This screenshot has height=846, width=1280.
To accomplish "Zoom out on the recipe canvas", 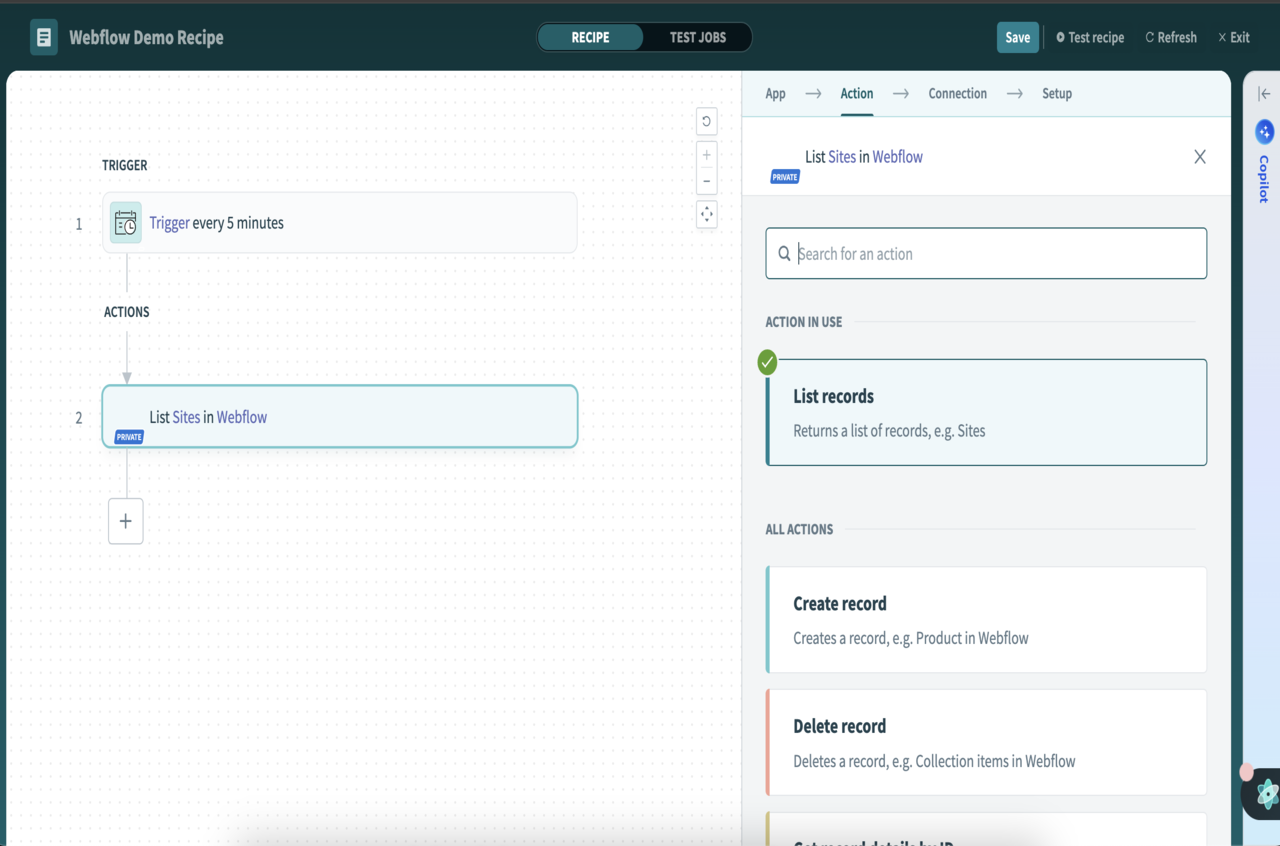I will (x=707, y=182).
